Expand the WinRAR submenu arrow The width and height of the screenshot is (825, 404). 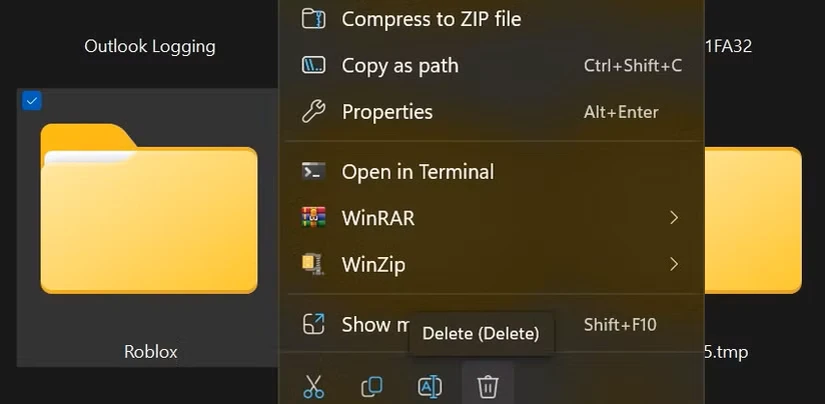click(674, 218)
